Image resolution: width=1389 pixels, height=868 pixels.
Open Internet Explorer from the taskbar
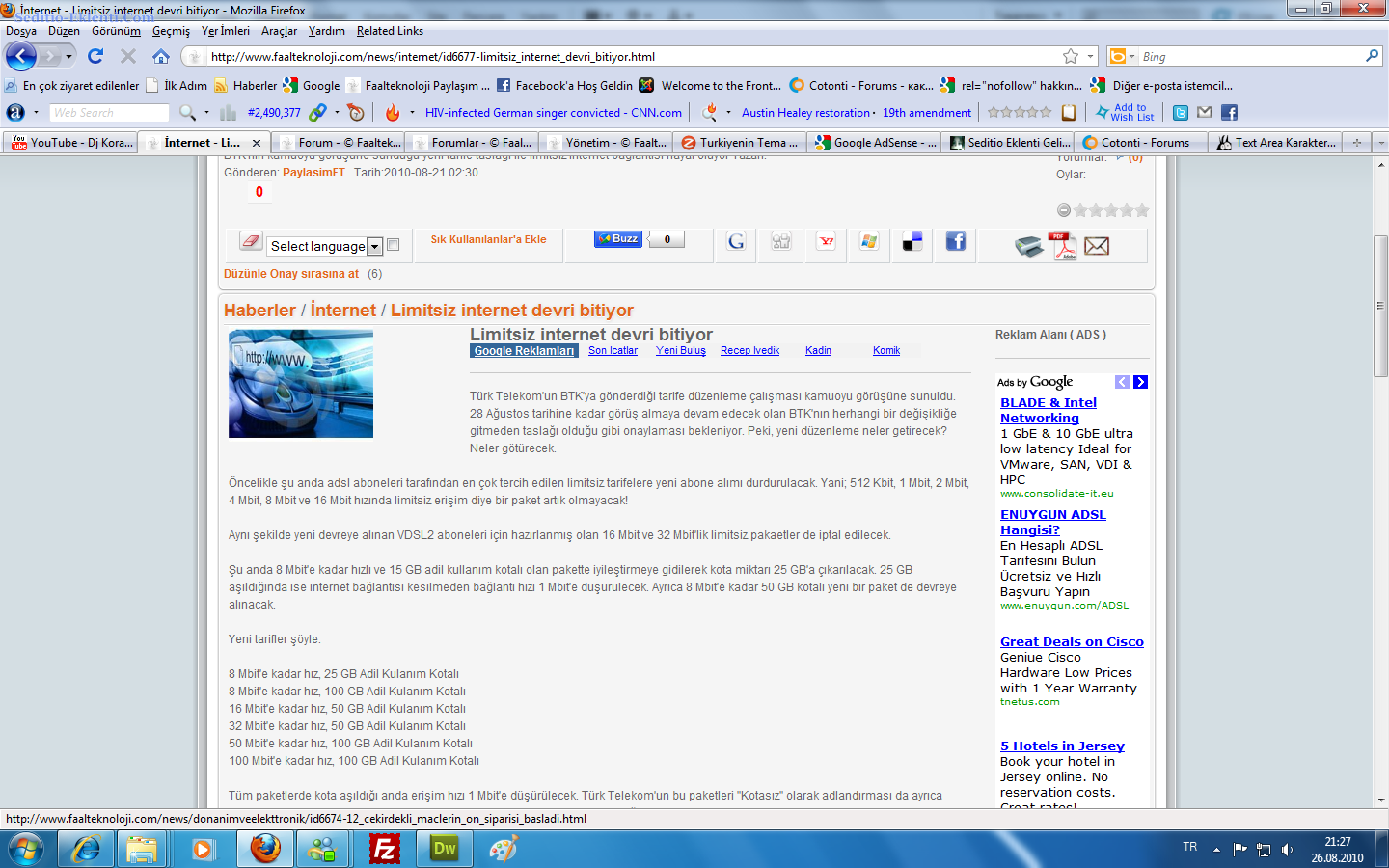(x=86, y=849)
